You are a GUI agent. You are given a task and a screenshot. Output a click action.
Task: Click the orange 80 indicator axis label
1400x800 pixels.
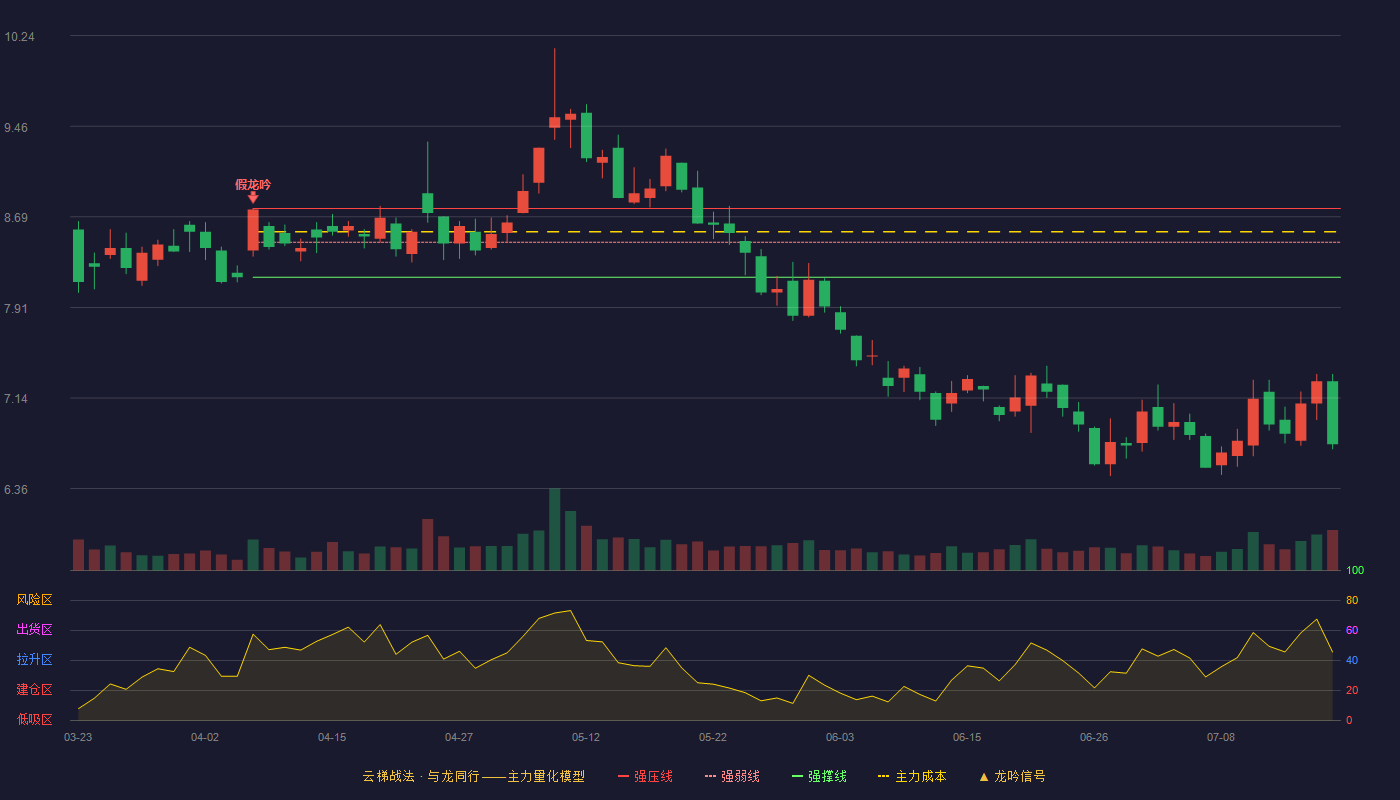coord(1352,600)
